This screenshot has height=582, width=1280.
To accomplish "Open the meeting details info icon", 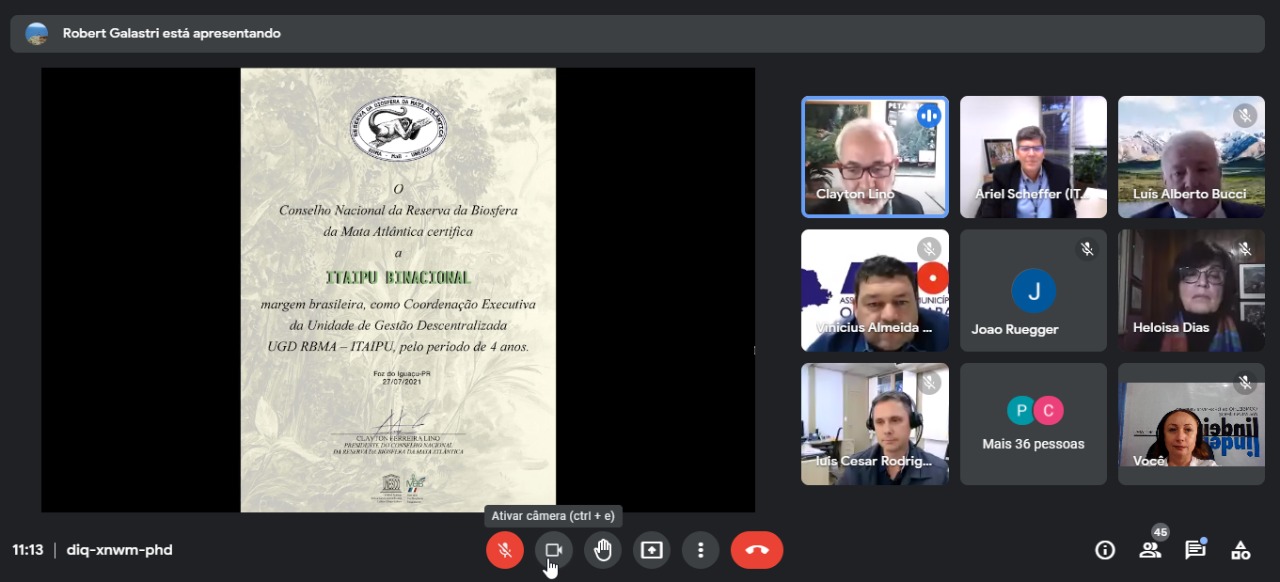I will tap(1105, 550).
